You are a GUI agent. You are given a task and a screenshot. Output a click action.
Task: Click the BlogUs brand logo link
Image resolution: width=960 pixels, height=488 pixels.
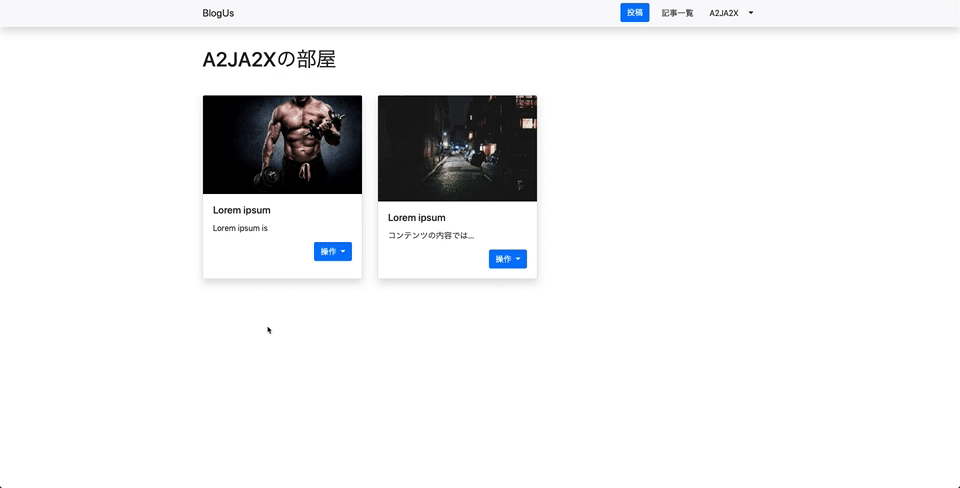[x=218, y=13]
